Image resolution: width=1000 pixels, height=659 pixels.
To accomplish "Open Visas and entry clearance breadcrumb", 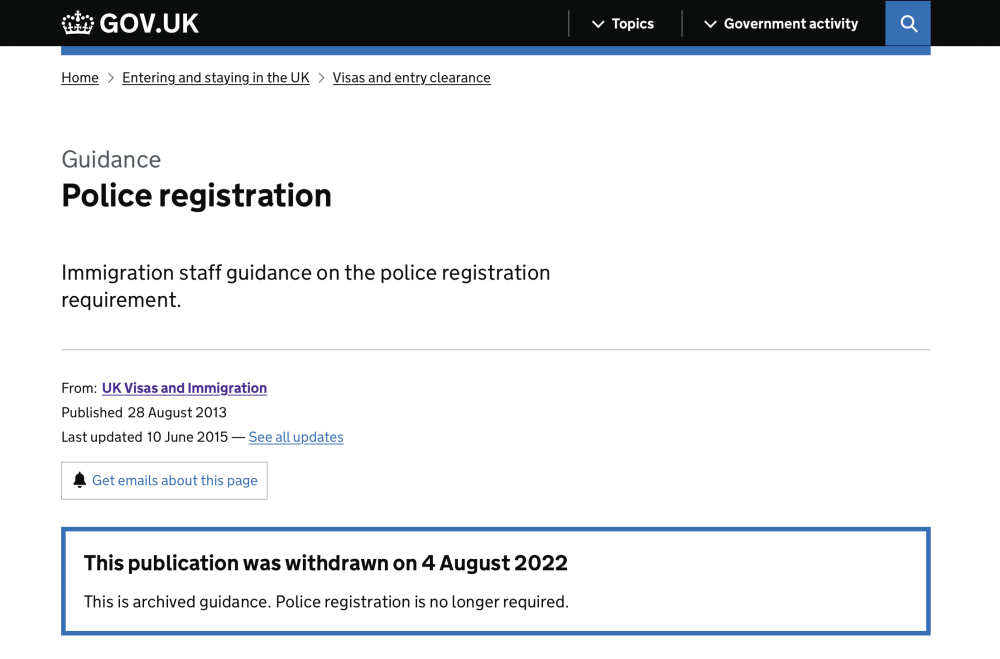I will point(411,78).
